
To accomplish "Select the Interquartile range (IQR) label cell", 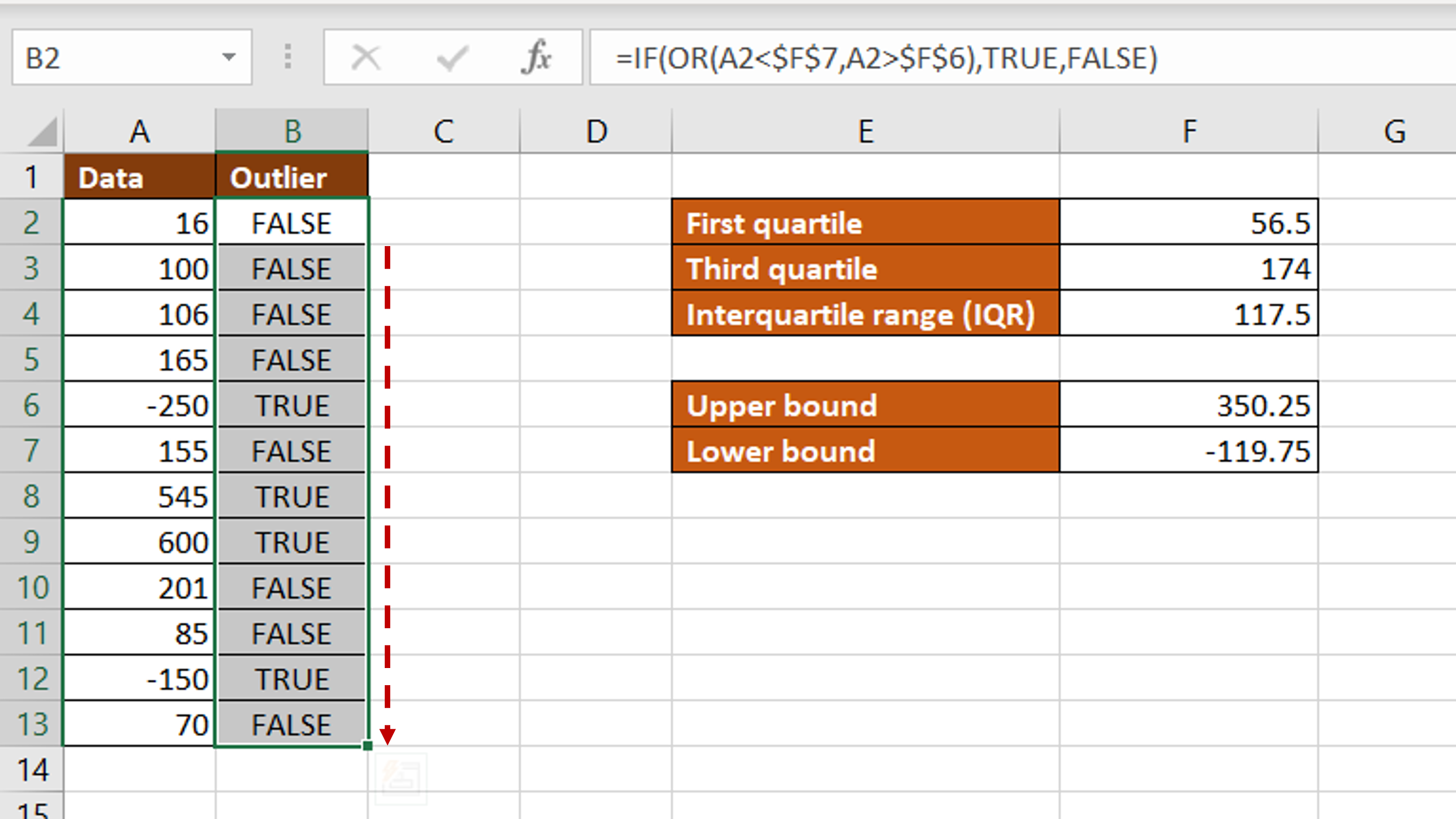I will coord(865,314).
